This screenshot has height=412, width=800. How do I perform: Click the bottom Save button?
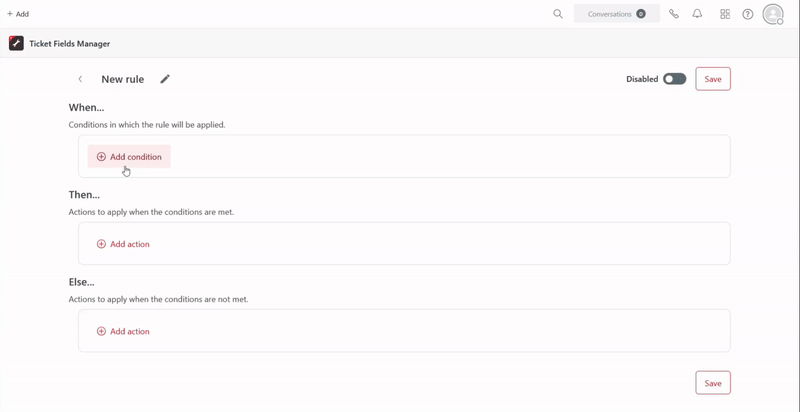tap(712, 383)
